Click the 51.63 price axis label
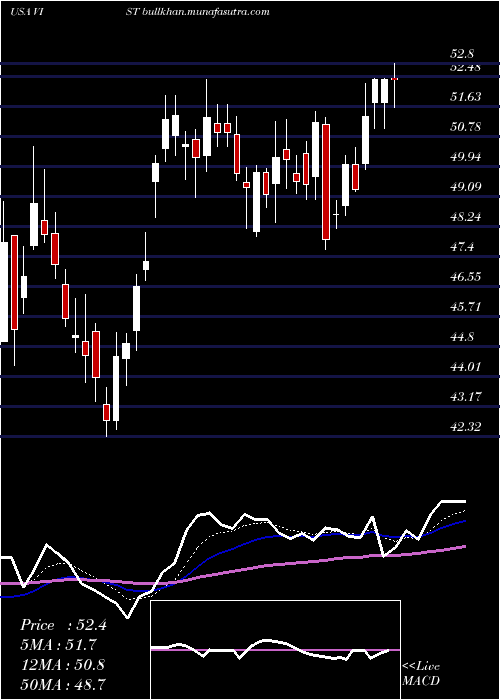Screen dimensions: 500x700 pos(466,96)
